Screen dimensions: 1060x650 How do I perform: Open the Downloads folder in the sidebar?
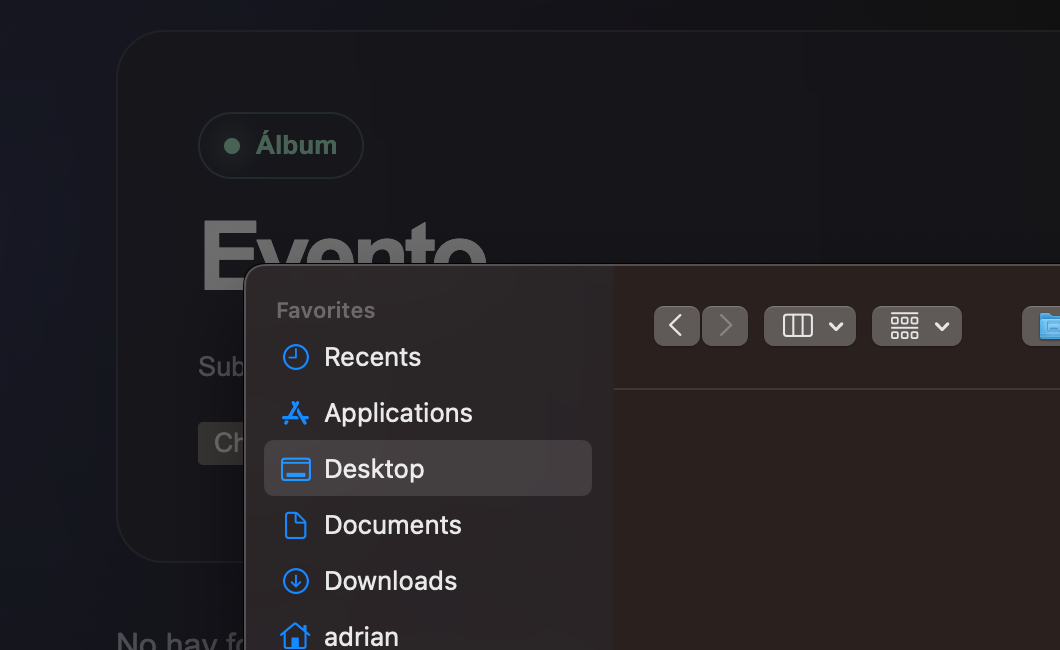tap(427, 581)
